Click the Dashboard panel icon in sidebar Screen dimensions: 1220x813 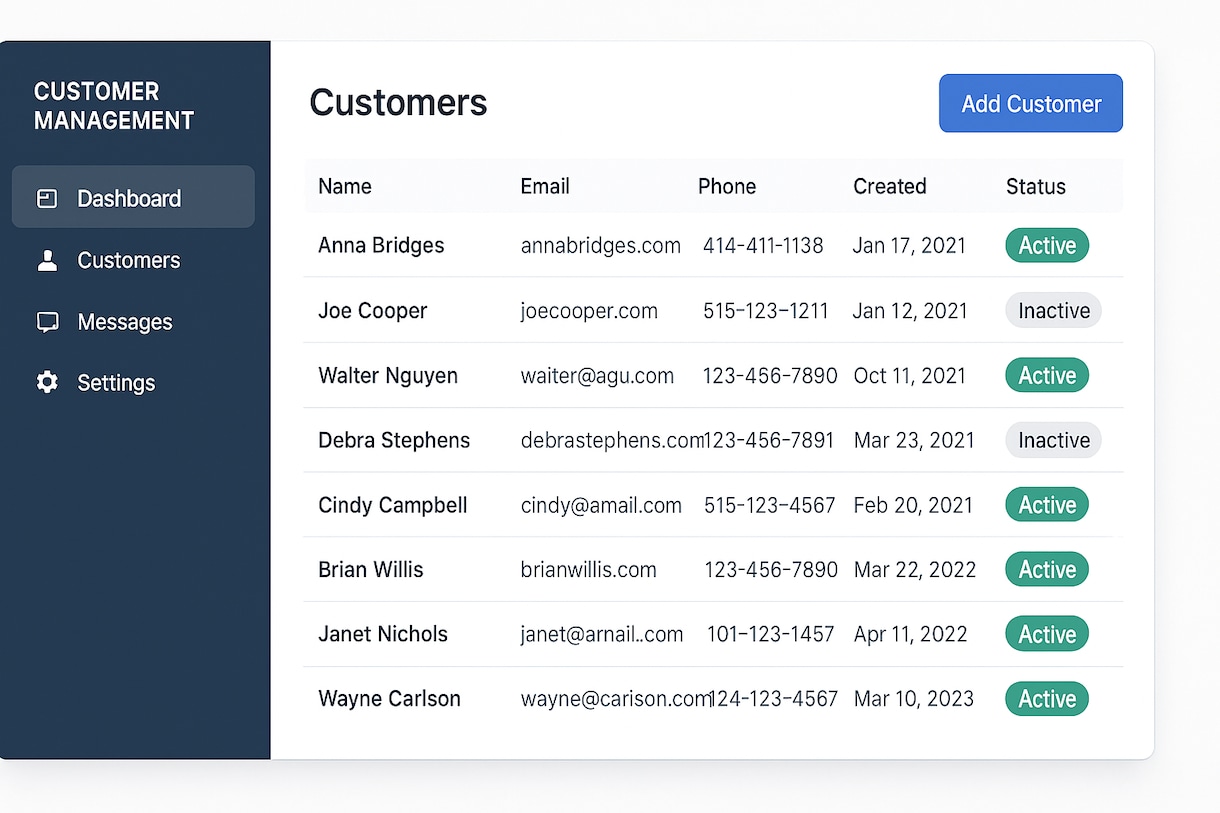[x=47, y=198]
